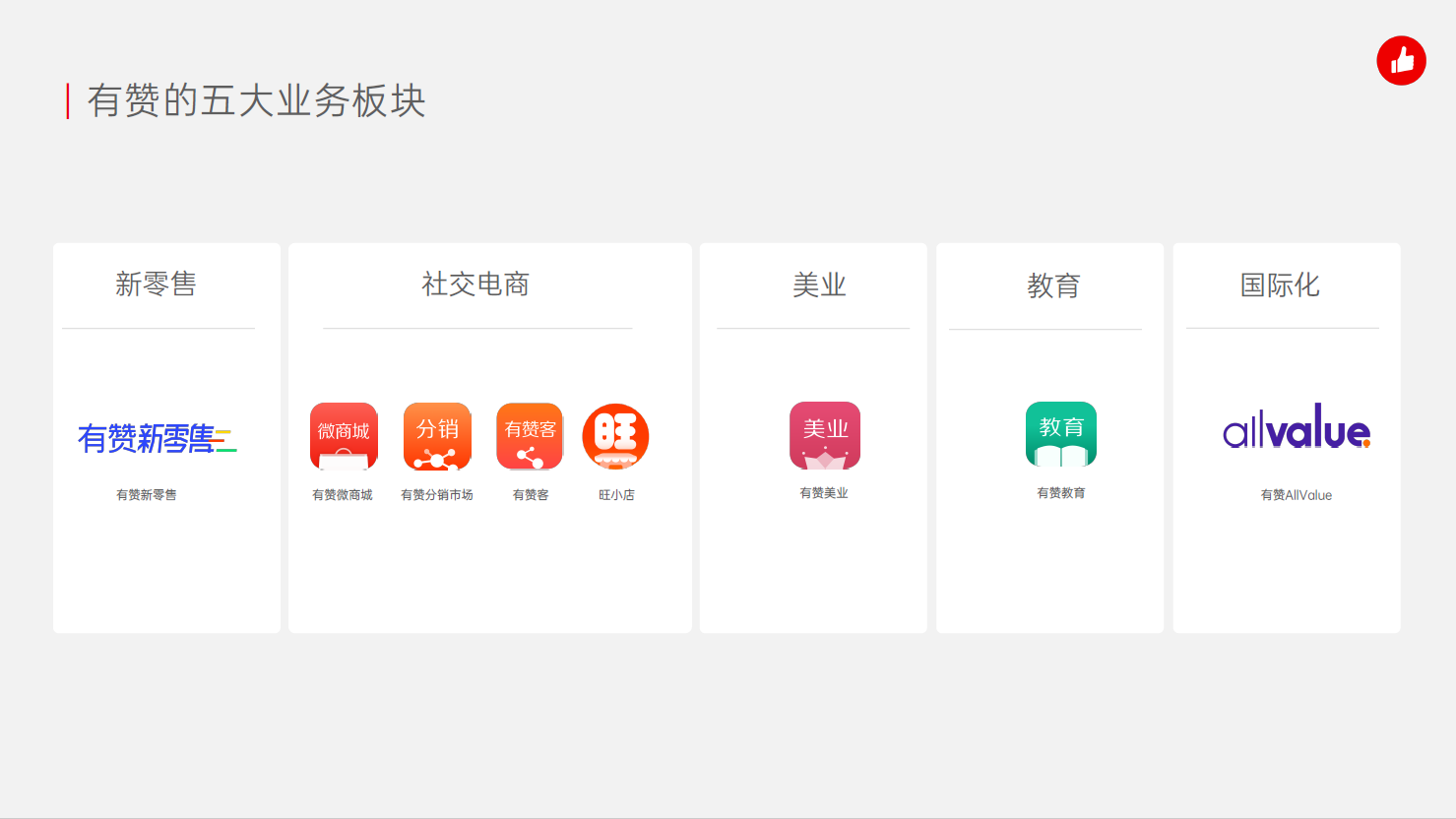Click the 有赞微商城 caption text
Screen dimensions: 1456x819
point(343,495)
